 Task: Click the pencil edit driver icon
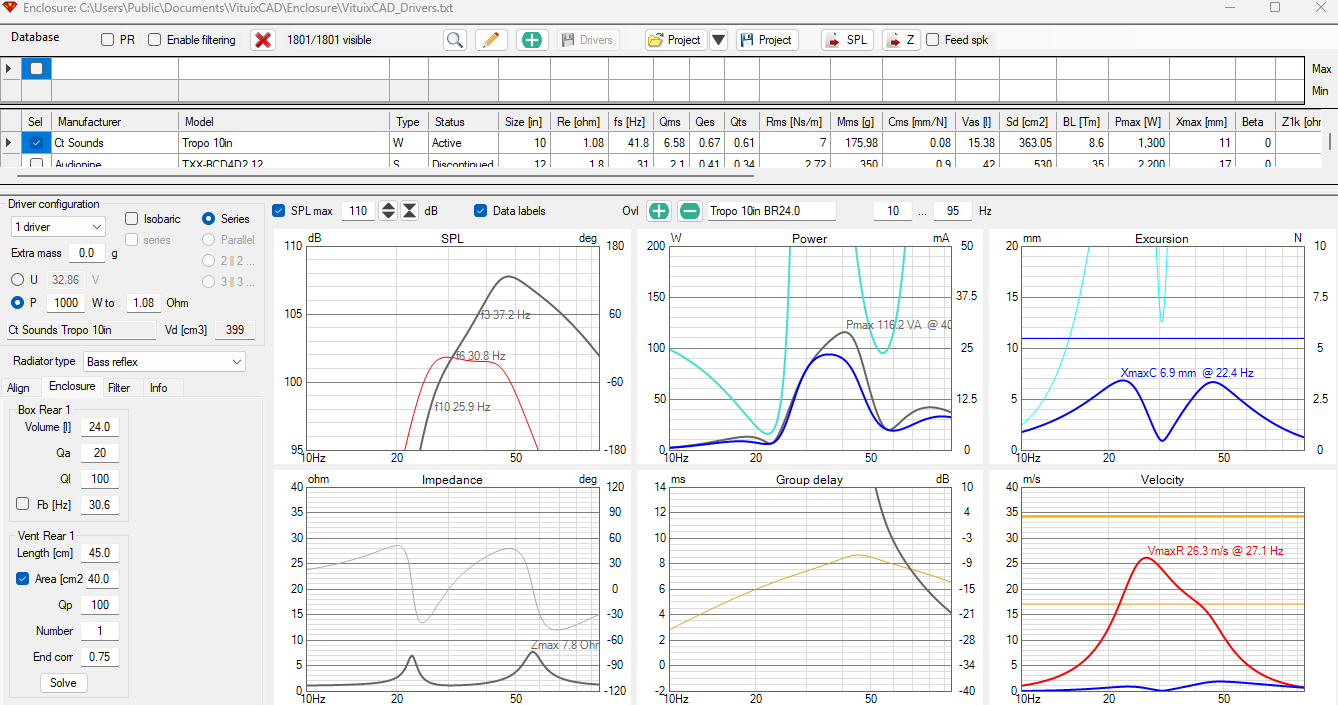pos(491,40)
